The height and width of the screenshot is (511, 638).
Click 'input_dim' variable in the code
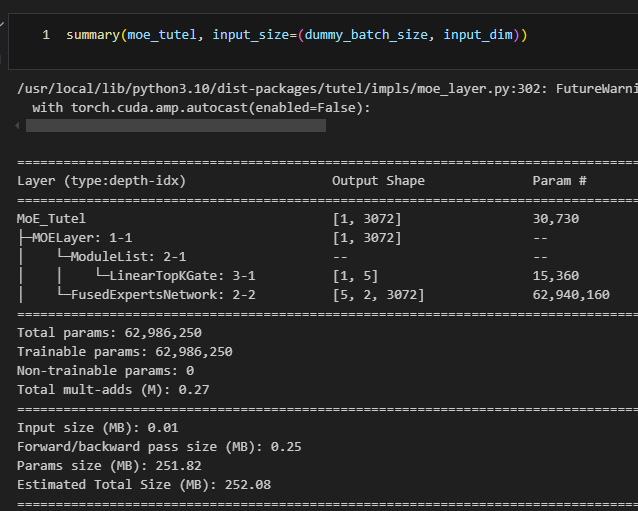[x=478, y=35]
